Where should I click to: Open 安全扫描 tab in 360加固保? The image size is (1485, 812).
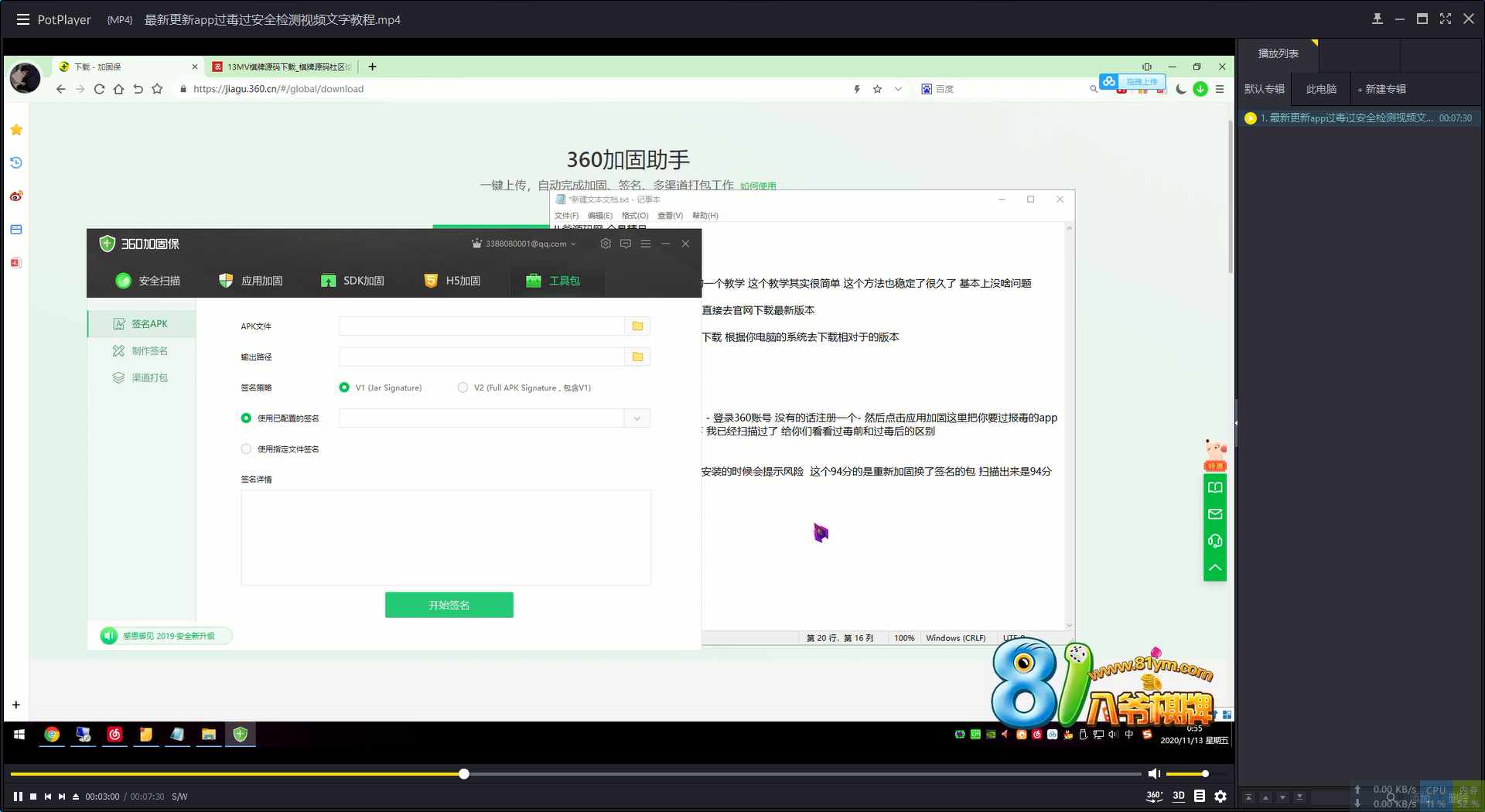[x=148, y=281]
